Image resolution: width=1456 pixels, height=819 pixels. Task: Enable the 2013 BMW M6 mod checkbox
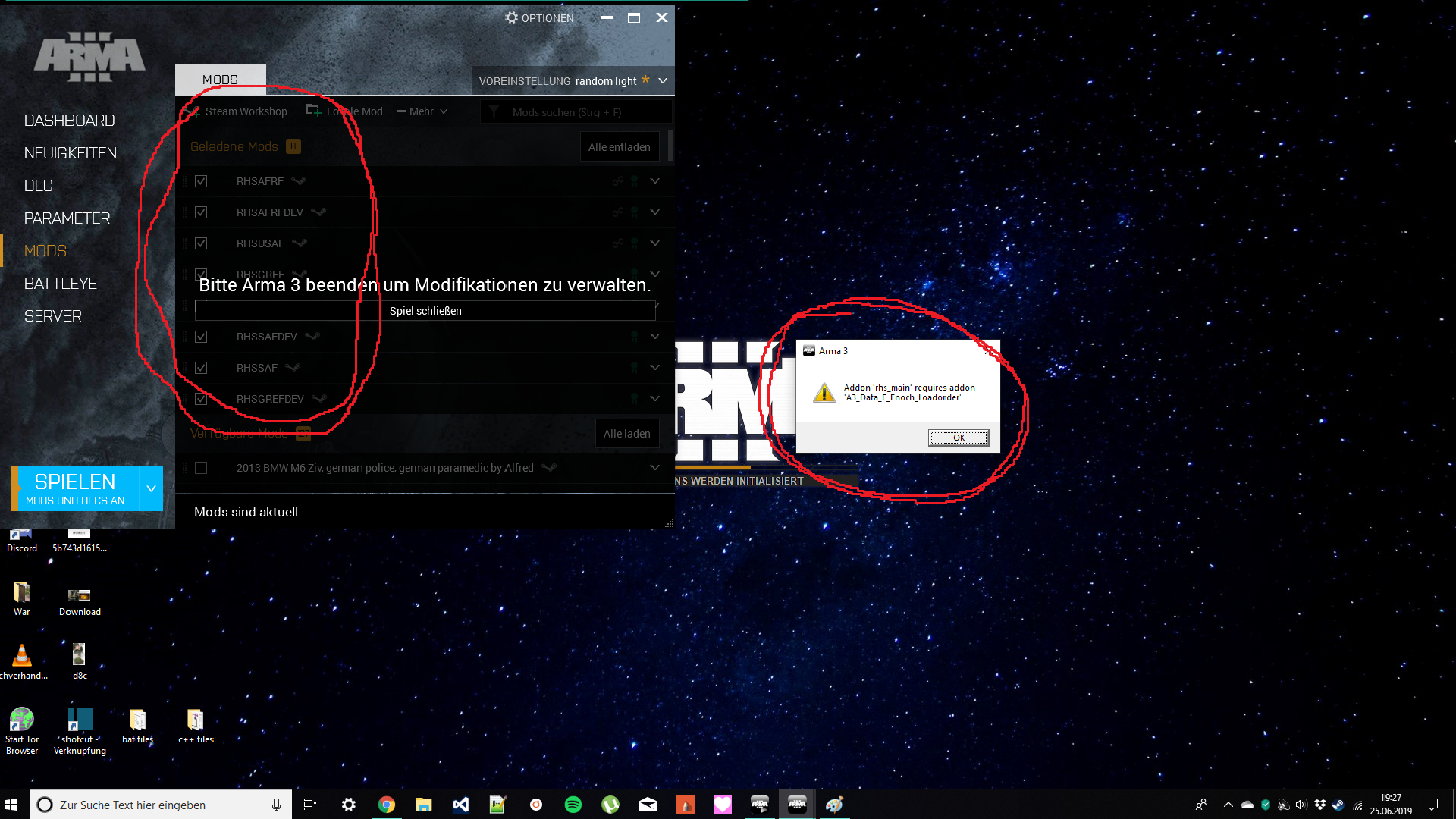(x=201, y=468)
